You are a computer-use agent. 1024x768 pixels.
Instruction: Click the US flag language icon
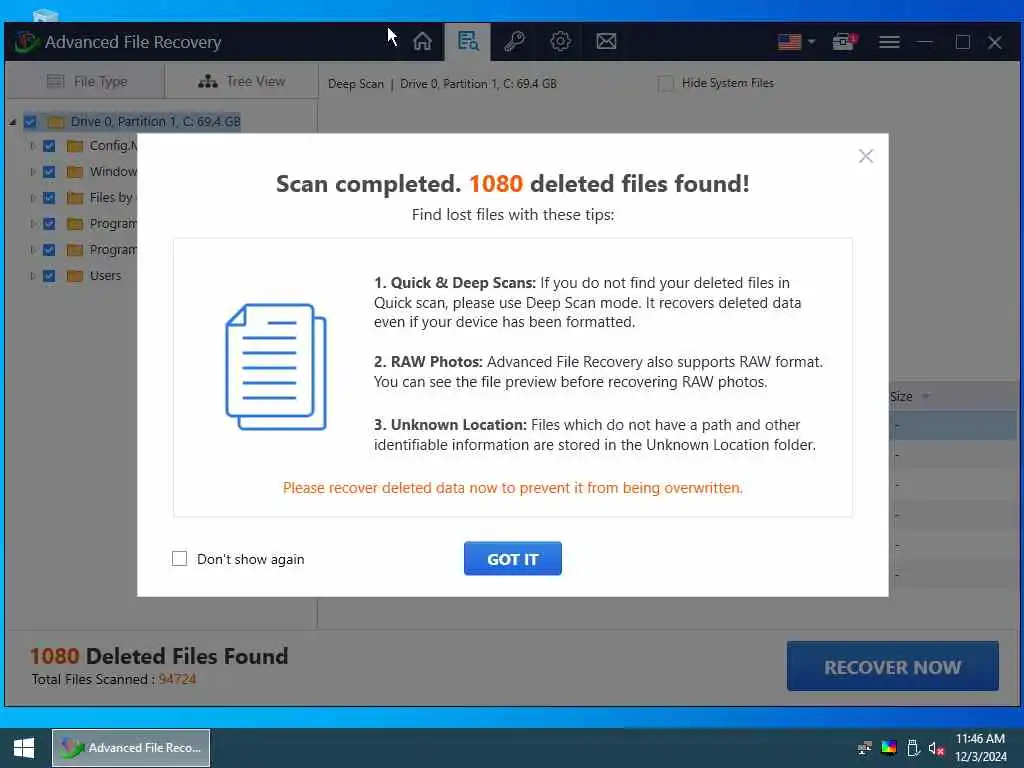(790, 42)
